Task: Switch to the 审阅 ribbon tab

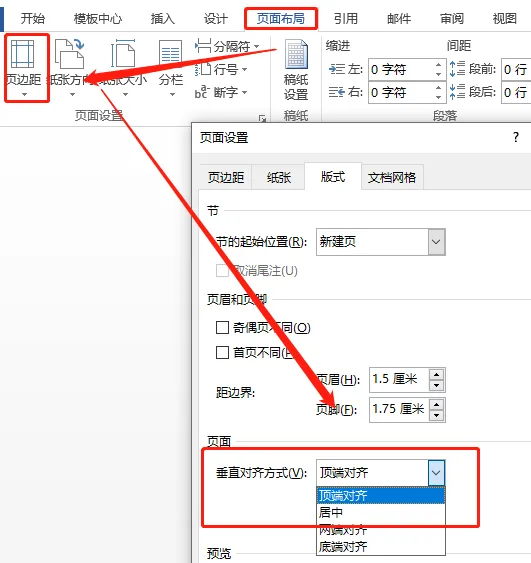Action: [x=452, y=18]
